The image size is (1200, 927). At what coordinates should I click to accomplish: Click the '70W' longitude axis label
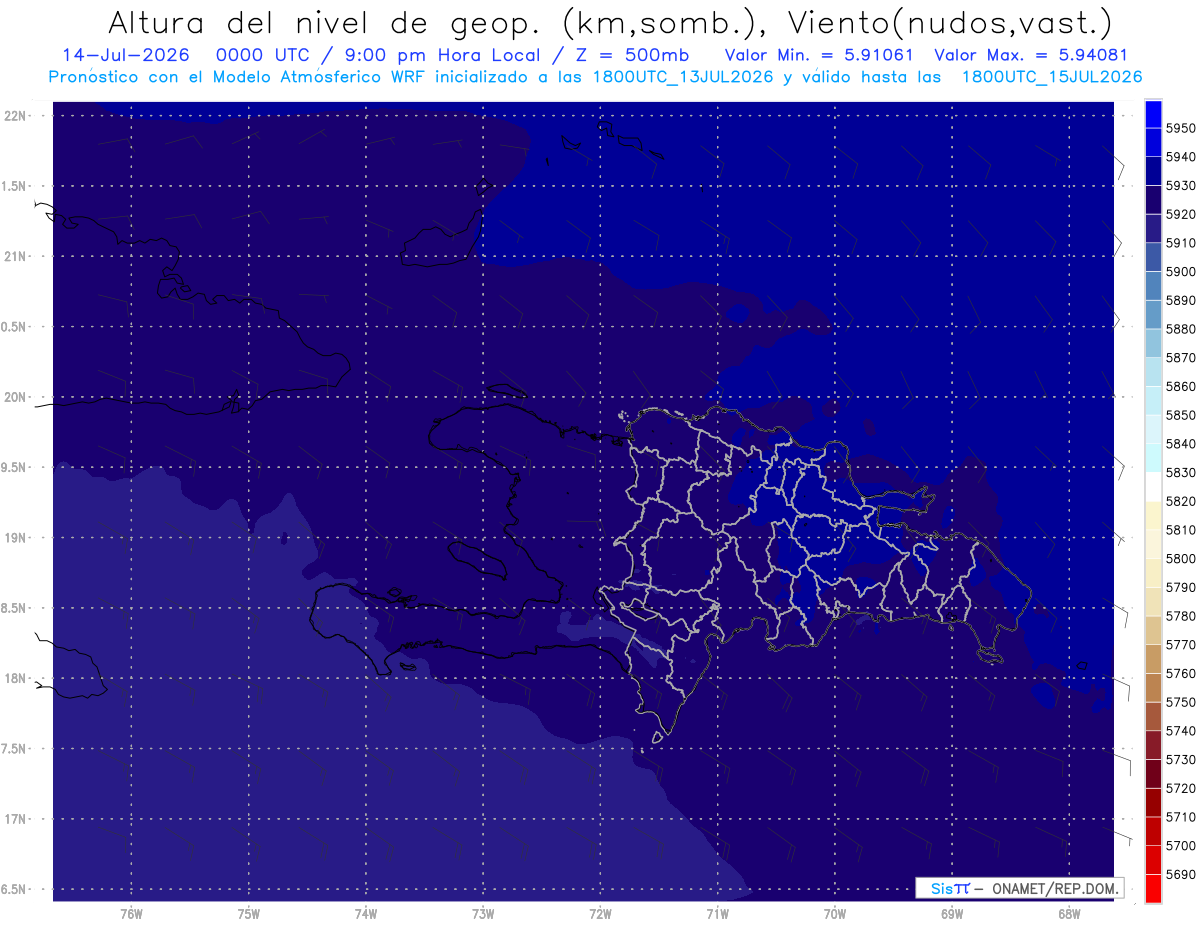(835, 914)
